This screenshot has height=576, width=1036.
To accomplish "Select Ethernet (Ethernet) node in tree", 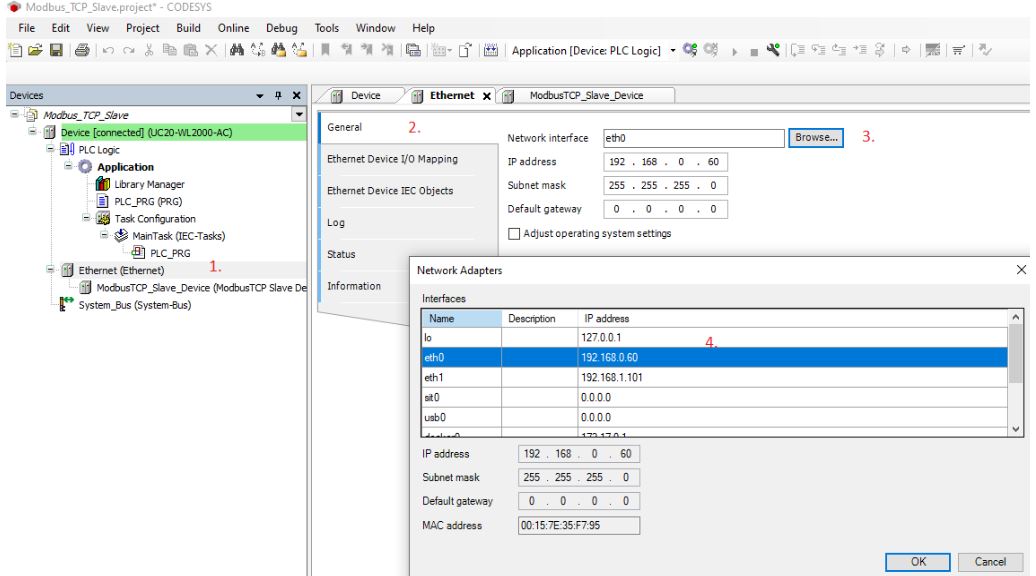I will coord(122,270).
